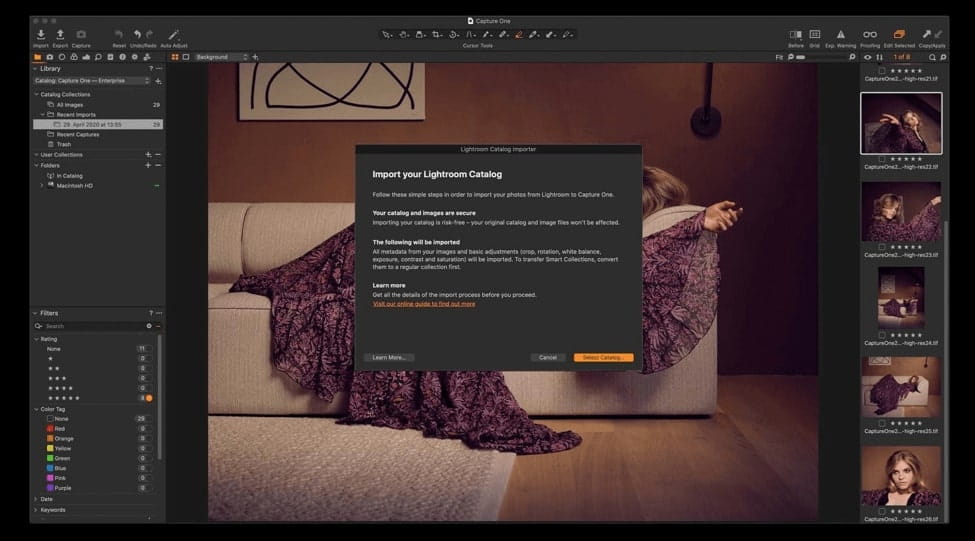Image resolution: width=975 pixels, height=541 pixels.
Task: Click the browser sort order arrows icon
Action: 879,57
